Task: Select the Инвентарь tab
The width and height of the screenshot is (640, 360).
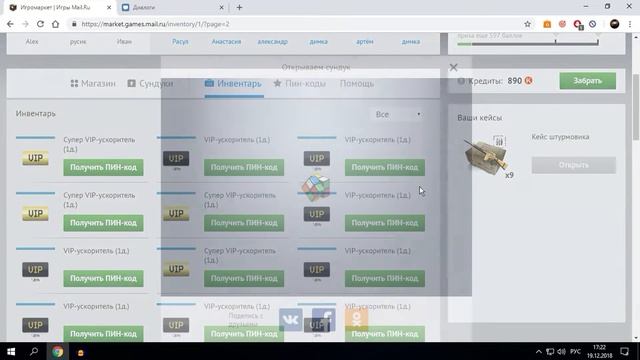Action: point(233,83)
